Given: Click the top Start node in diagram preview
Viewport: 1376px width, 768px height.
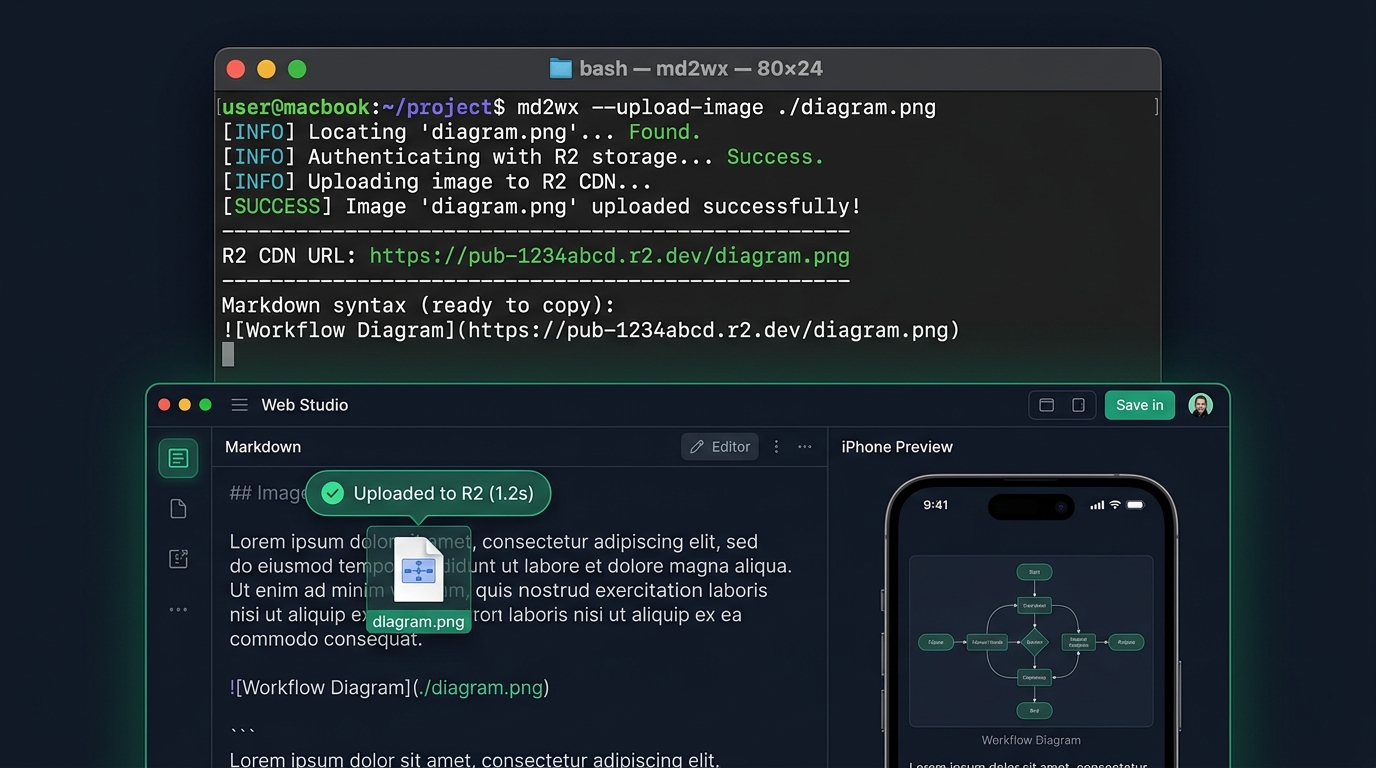Looking at the screenshot, I should (x=1034, y=572).
